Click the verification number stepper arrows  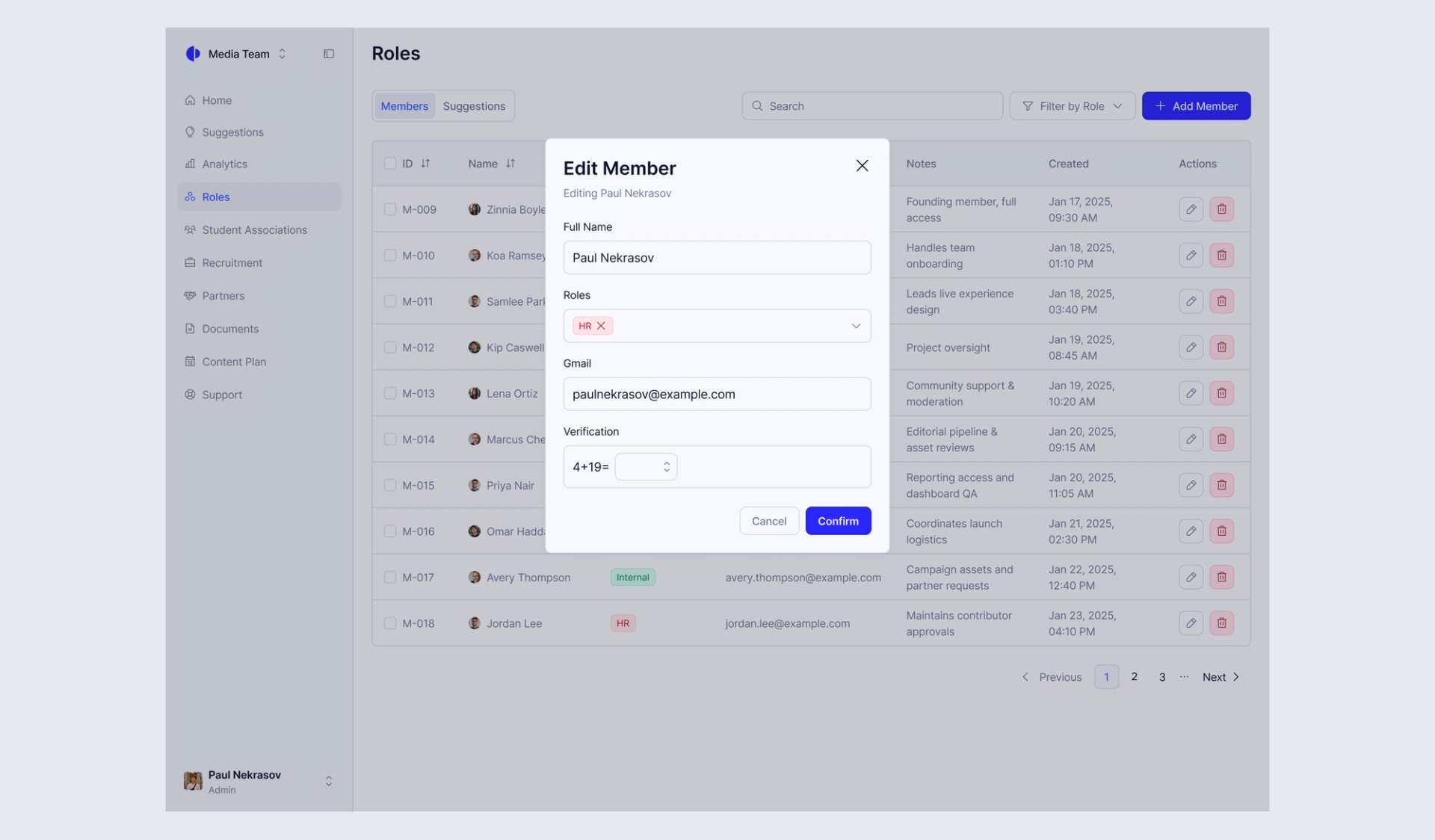tap(667, 467)
